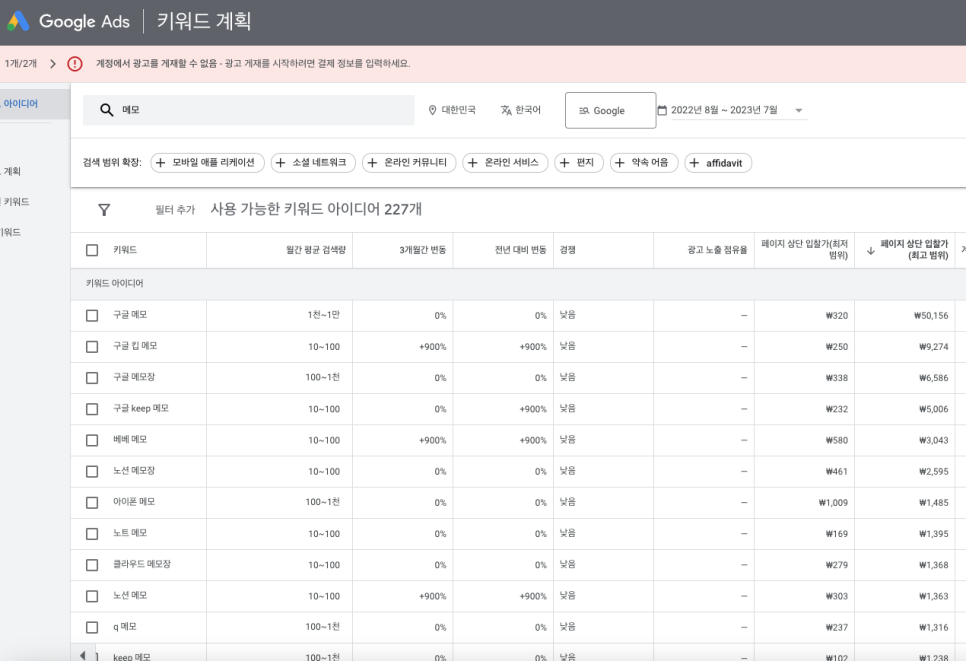This screenshot has height=661, width=966.
Task: Check the box for 아이폰 메모
Action: 92,503
